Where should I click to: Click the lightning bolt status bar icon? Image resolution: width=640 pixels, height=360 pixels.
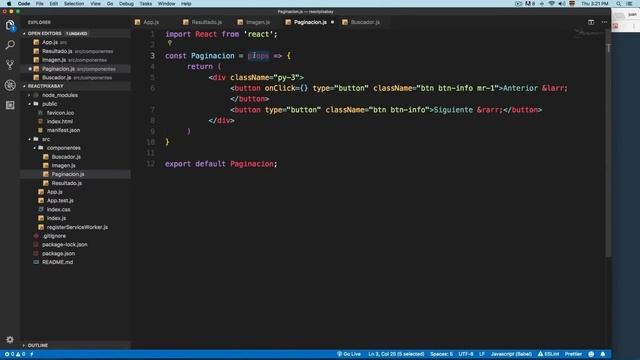coord(32,354)
